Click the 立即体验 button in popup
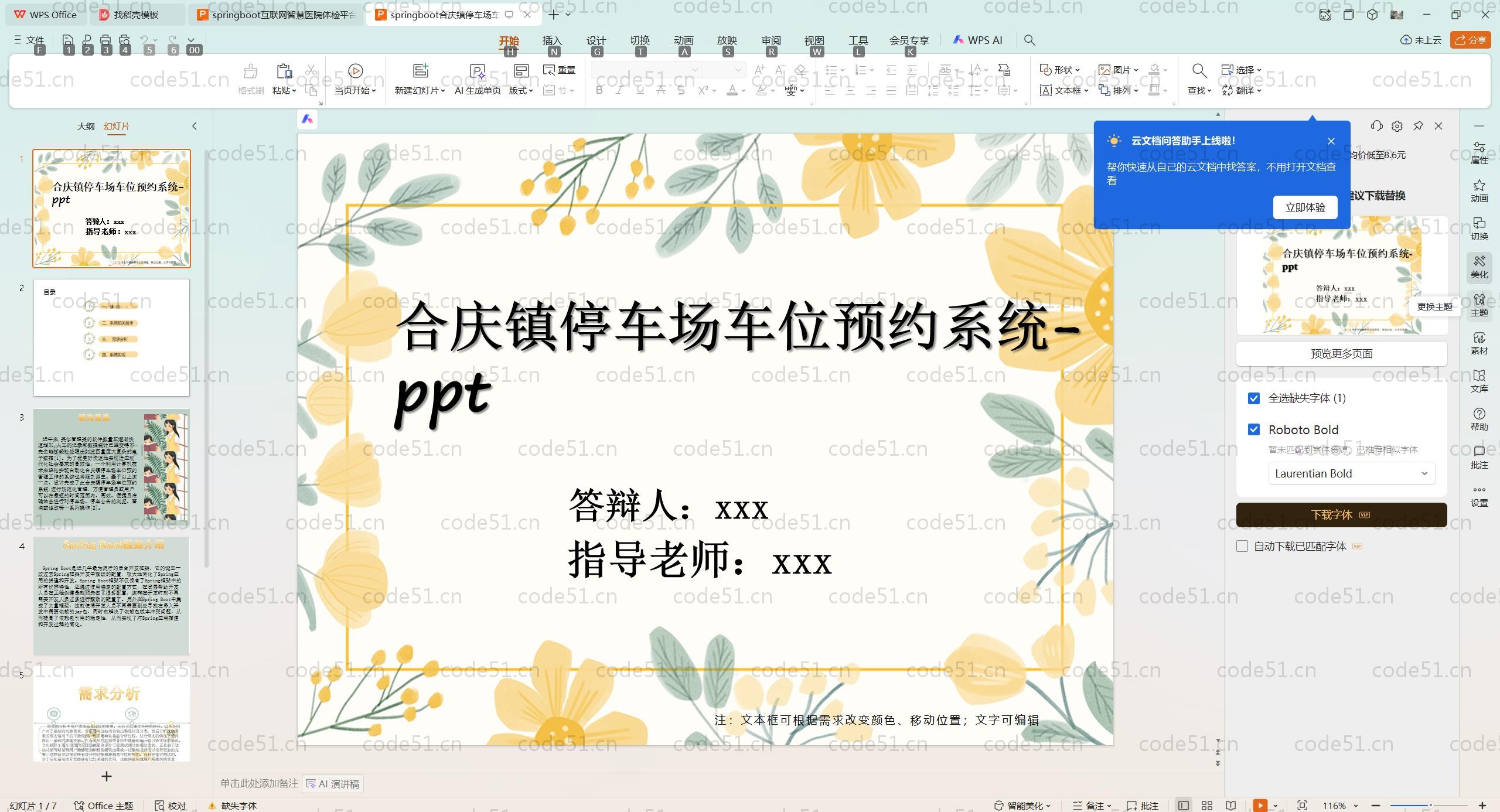The image size is (1500, 812). [x=1305, y=207]
